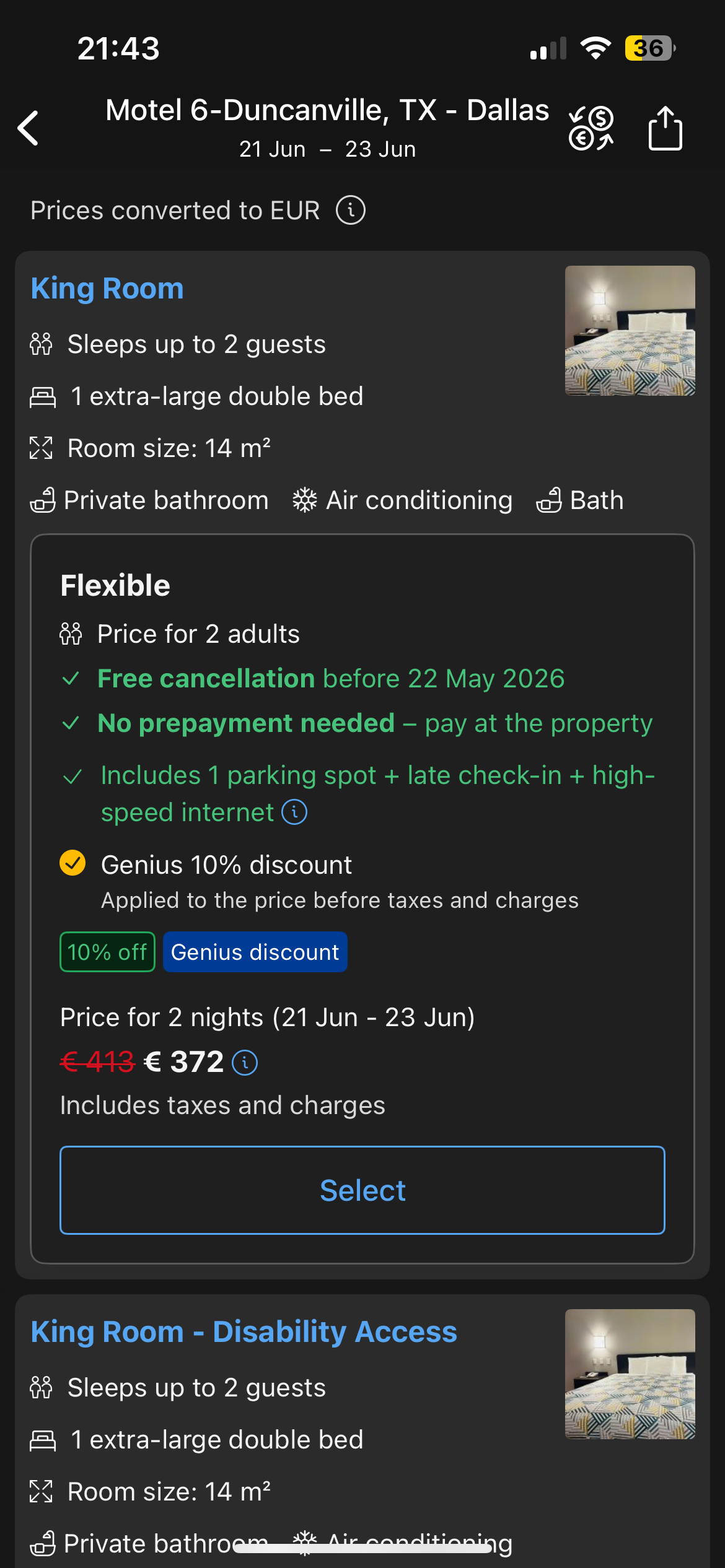View Disability Access room photo thumbnail
This screenshot has width=725, height=1568.
point(630,1374)
